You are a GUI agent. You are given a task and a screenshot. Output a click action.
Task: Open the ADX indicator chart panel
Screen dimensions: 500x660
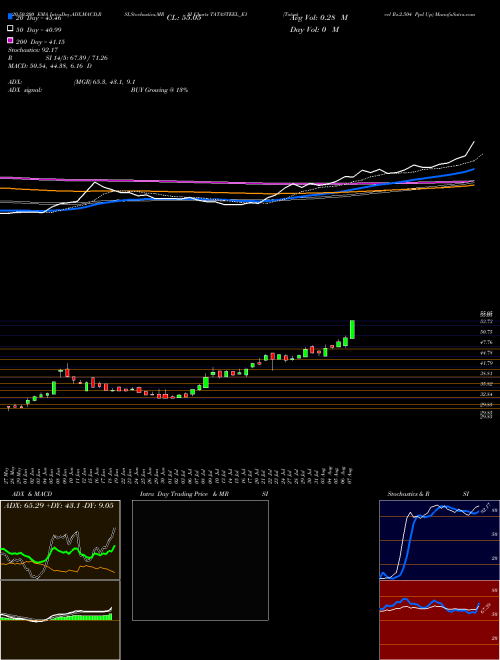[60, 540]
